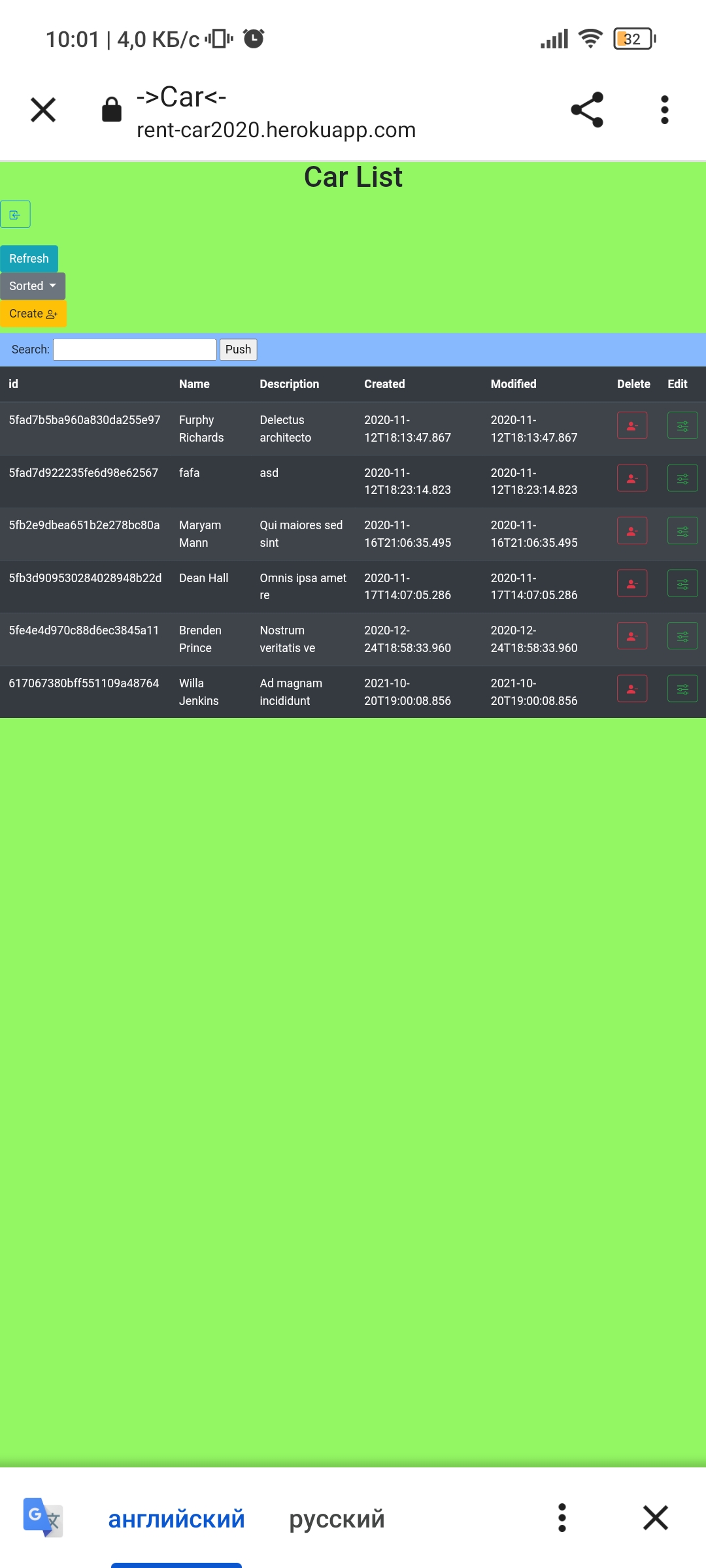Delete the Maryam Mann row

(x=632, y=531)
